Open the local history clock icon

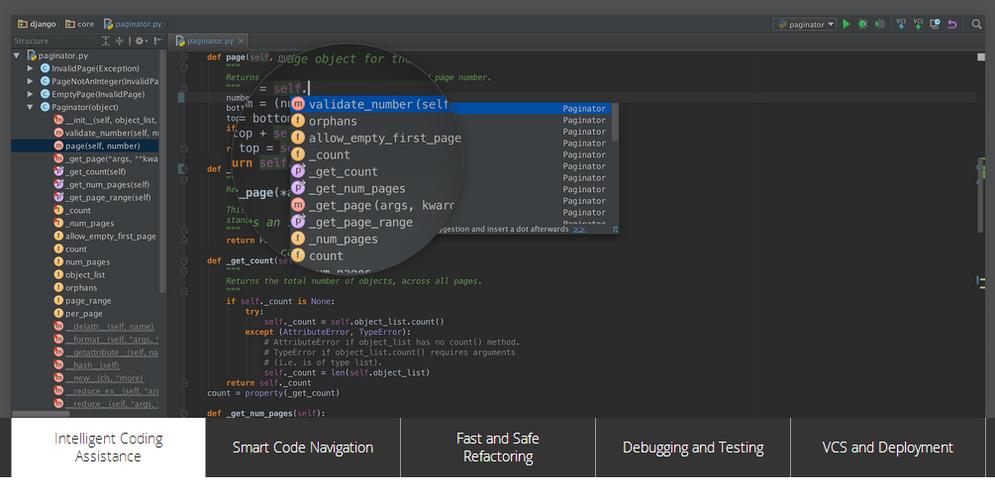935,24
